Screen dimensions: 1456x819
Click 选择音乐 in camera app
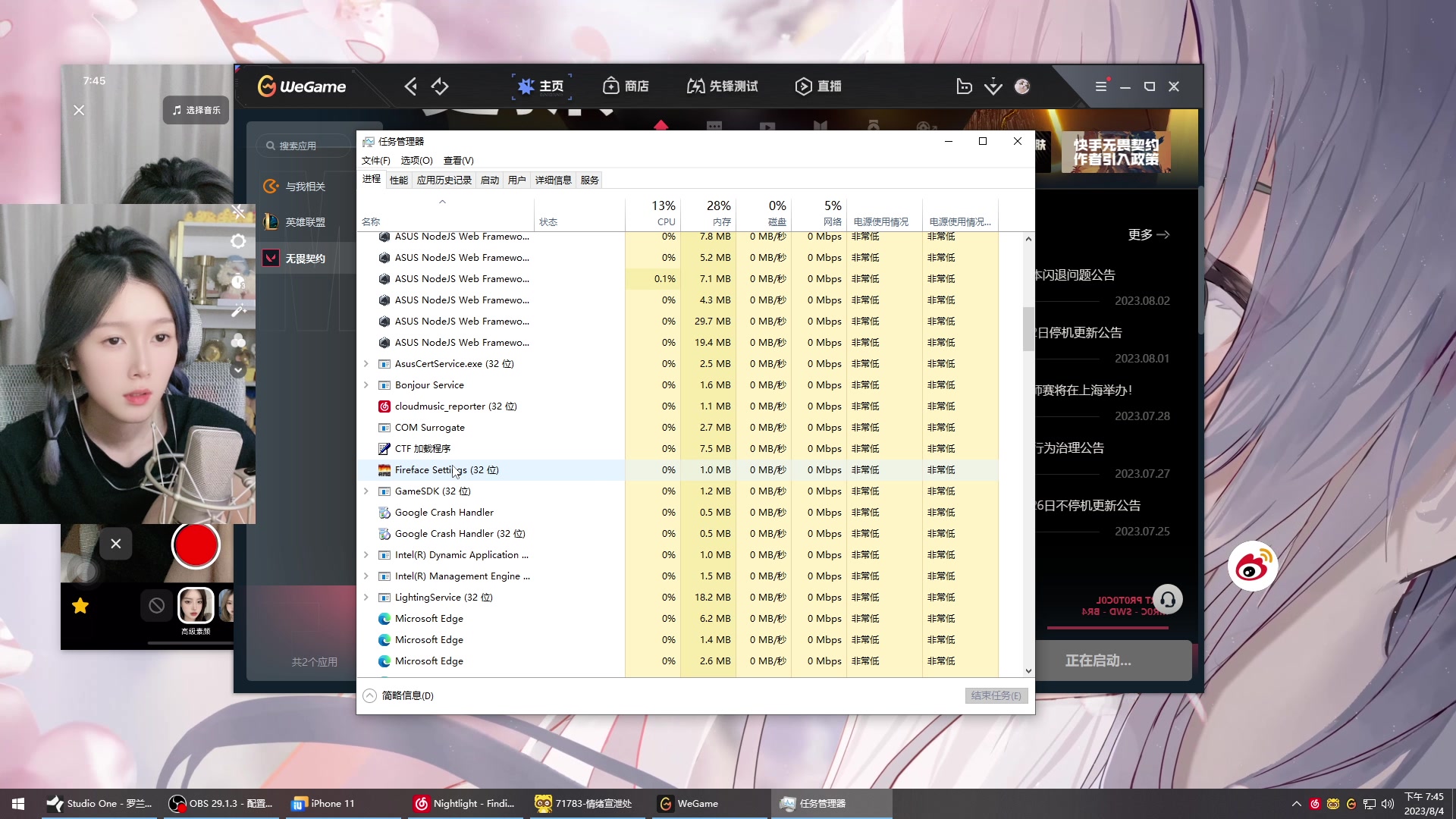tap(196, 110)
